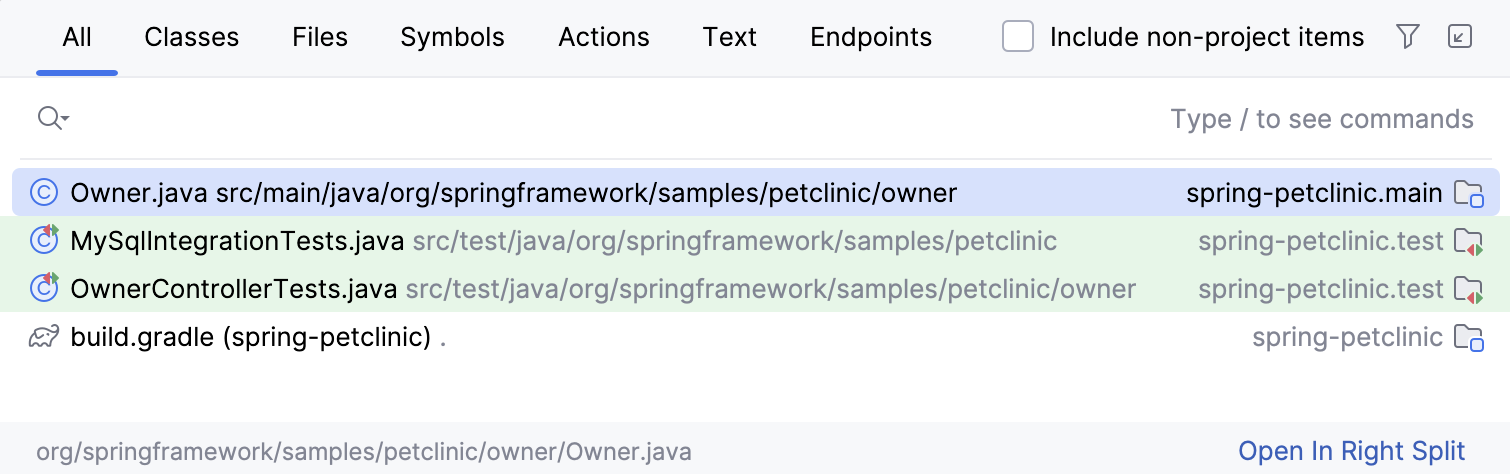Viewport: 1510px width, 474px height.
Task: Enable Include non-project items checkbox
Action: tap(1018, 38)
